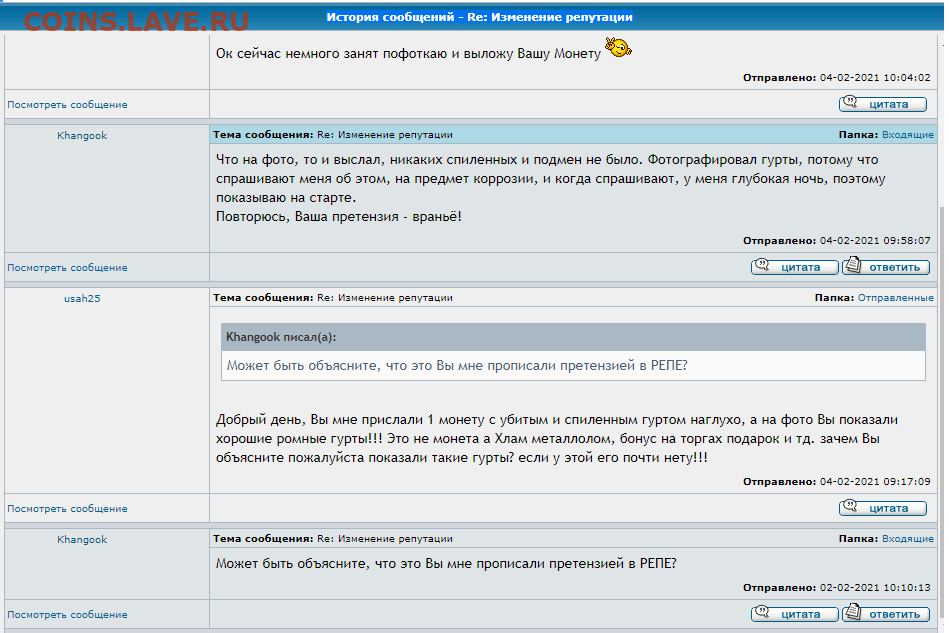Open Посмотреть сообщение link for the 09:58:07 message

tap(67, 267)
